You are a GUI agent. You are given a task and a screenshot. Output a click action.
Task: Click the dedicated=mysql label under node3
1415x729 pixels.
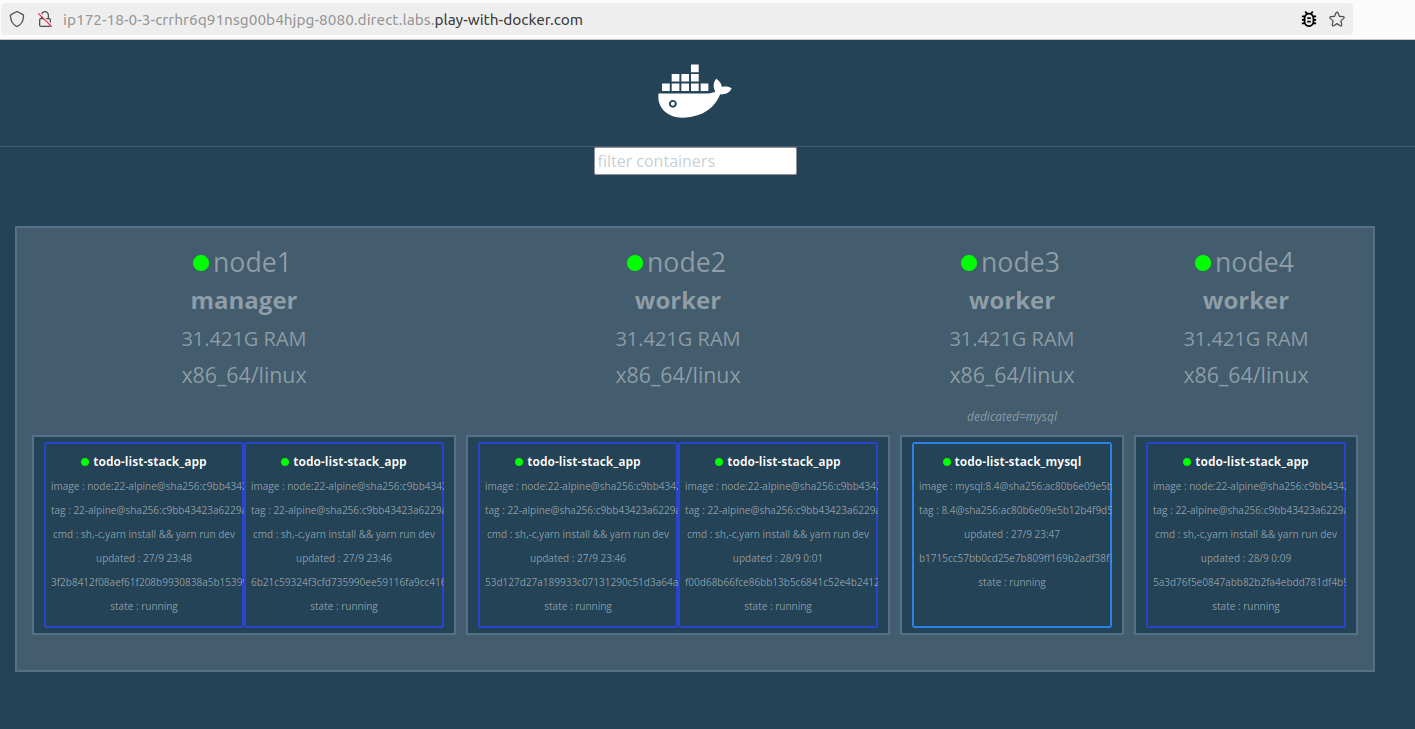coord(1012,417)
